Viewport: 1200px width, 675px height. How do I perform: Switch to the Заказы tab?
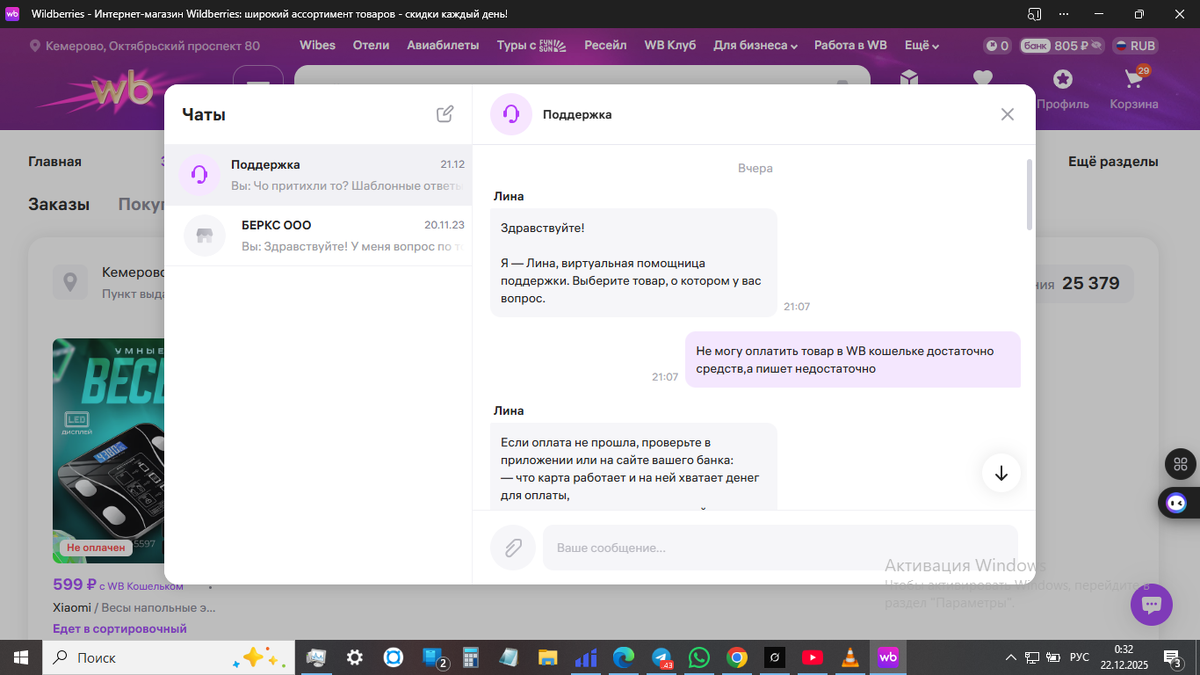59,204
